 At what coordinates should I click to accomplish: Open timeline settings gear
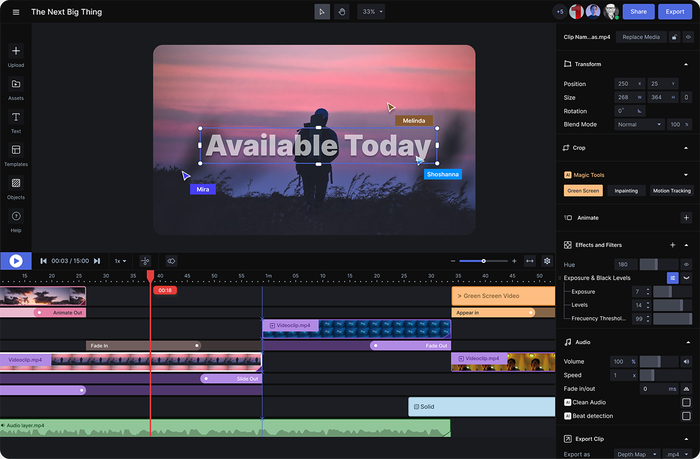pos(547,261)
